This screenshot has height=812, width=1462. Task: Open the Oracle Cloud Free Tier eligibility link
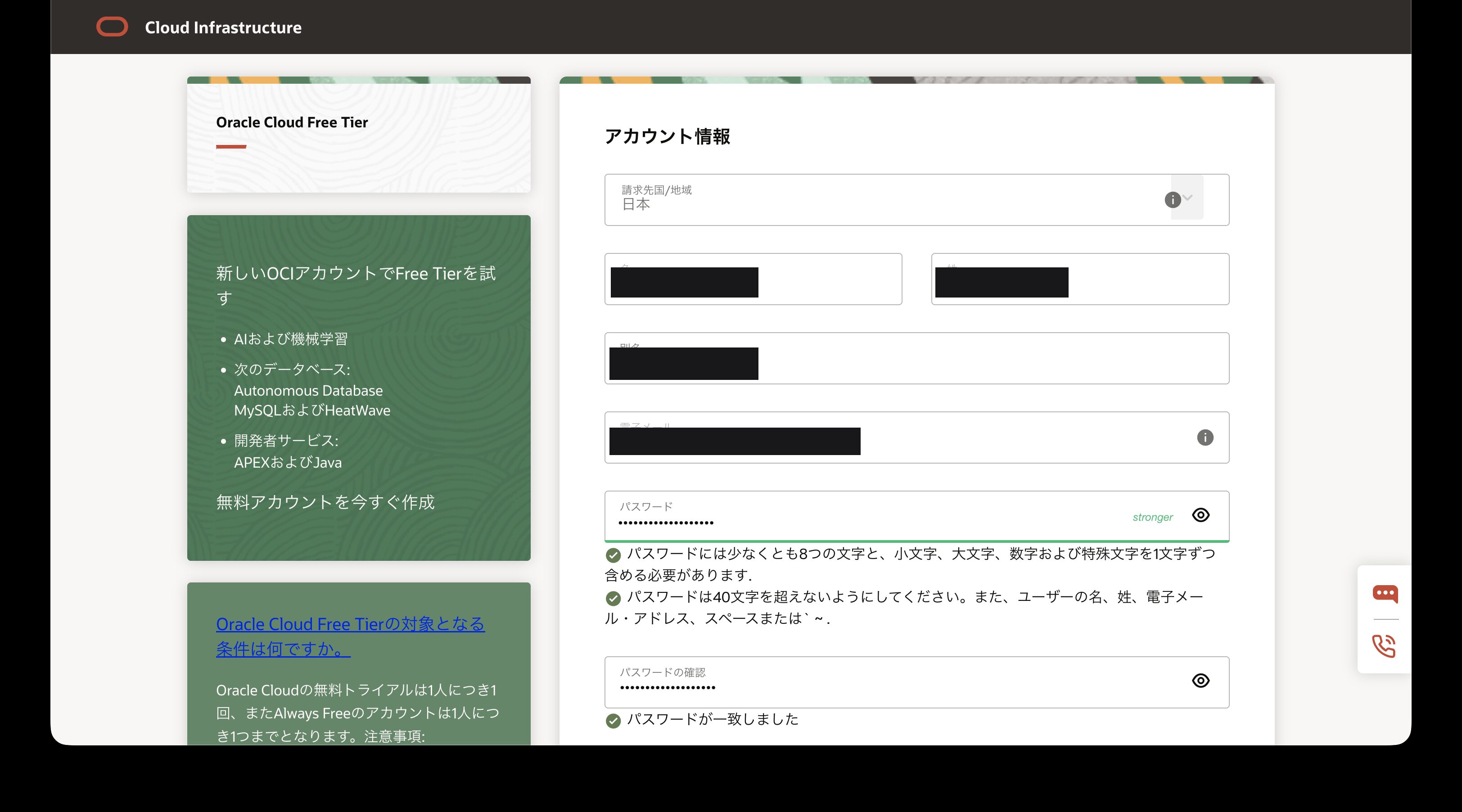(350, 636)
